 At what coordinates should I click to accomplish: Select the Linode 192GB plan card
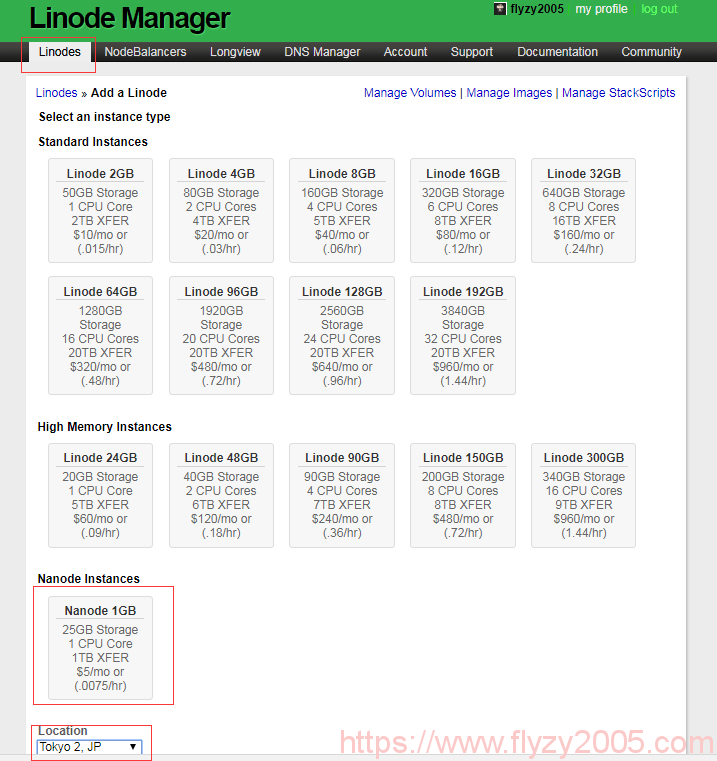tap(463, 335)
